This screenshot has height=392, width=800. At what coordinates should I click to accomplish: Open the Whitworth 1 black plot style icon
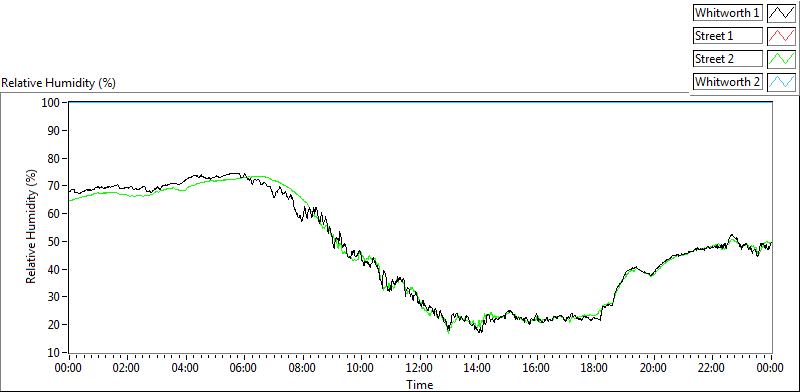pos(781,13)
